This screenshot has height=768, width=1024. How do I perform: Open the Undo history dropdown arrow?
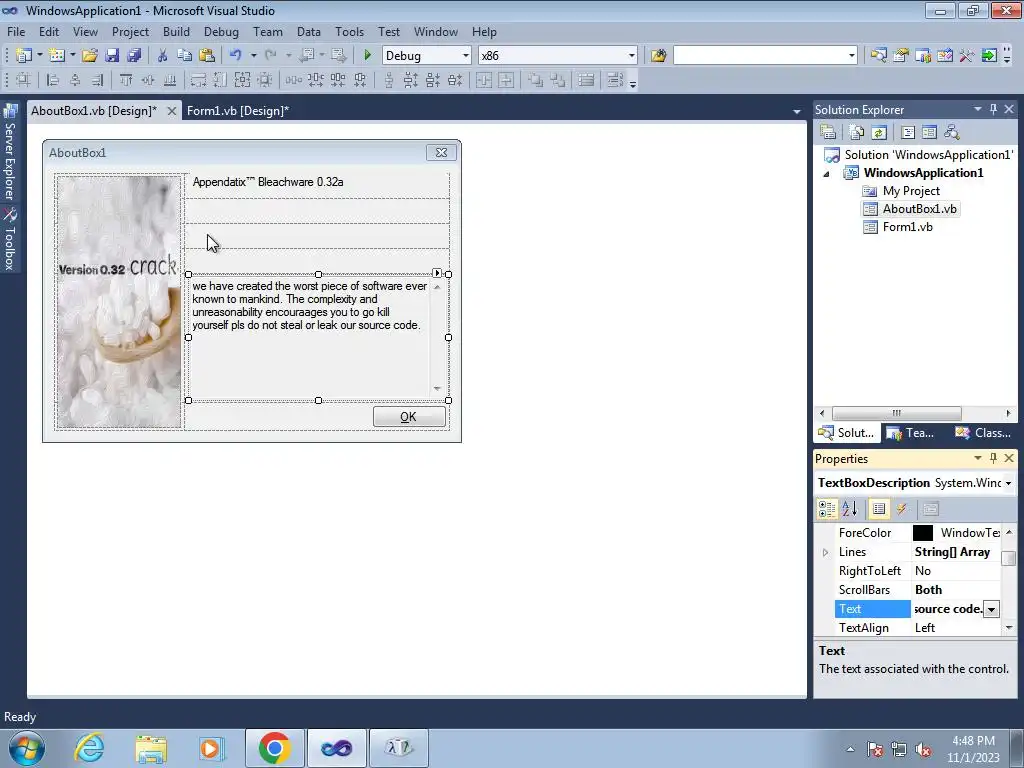(x=253, y=56)
